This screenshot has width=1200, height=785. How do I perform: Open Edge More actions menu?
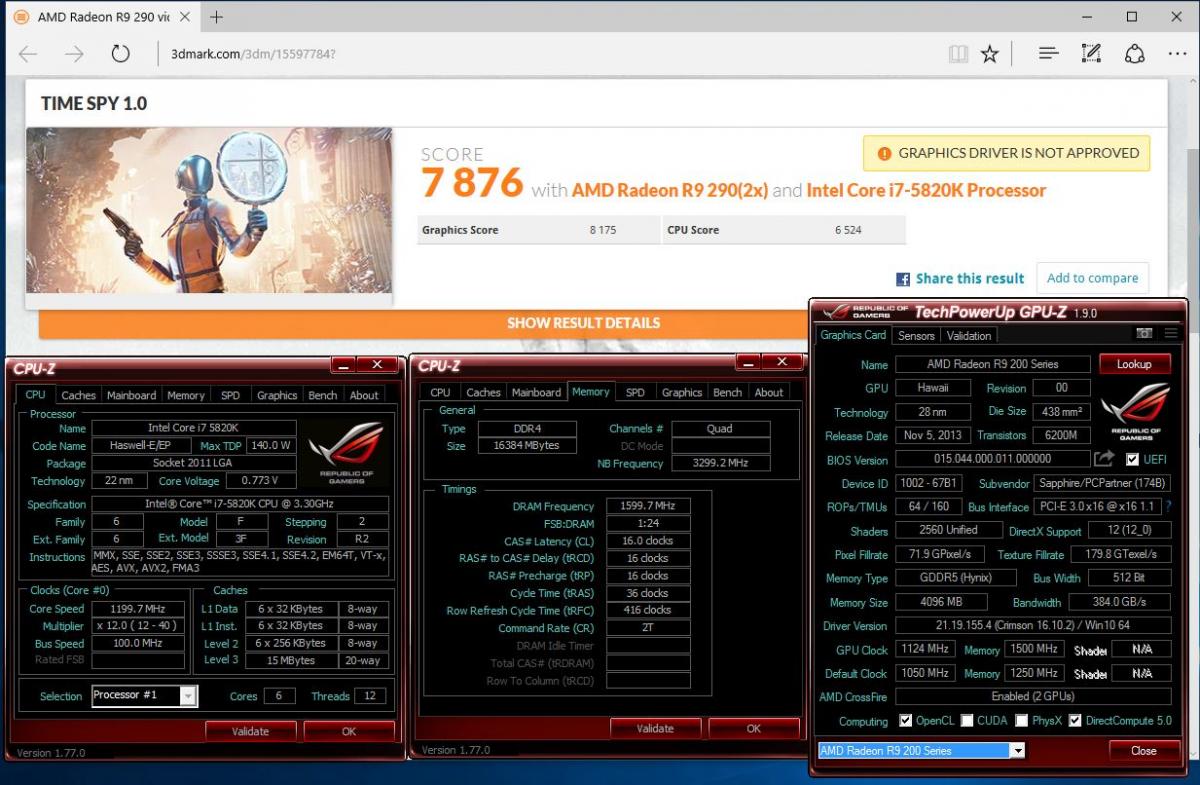tap(1177, 54)
